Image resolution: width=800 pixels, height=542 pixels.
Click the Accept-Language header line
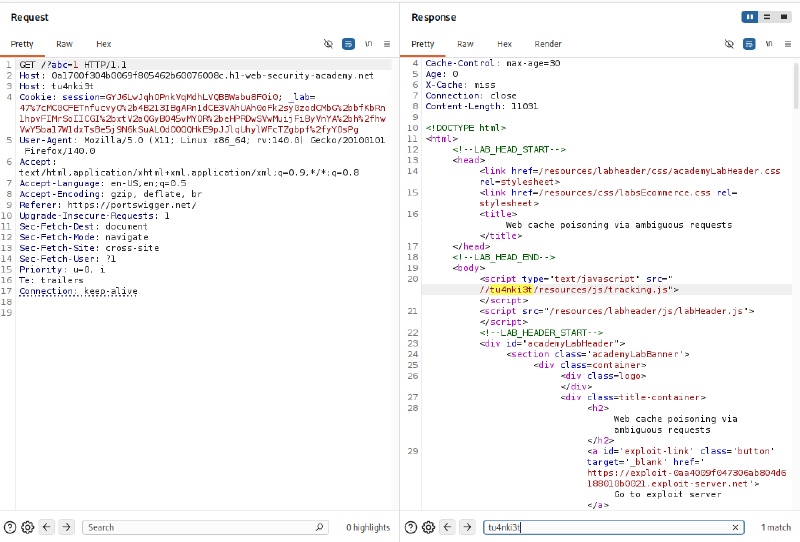tap(103, 183)
